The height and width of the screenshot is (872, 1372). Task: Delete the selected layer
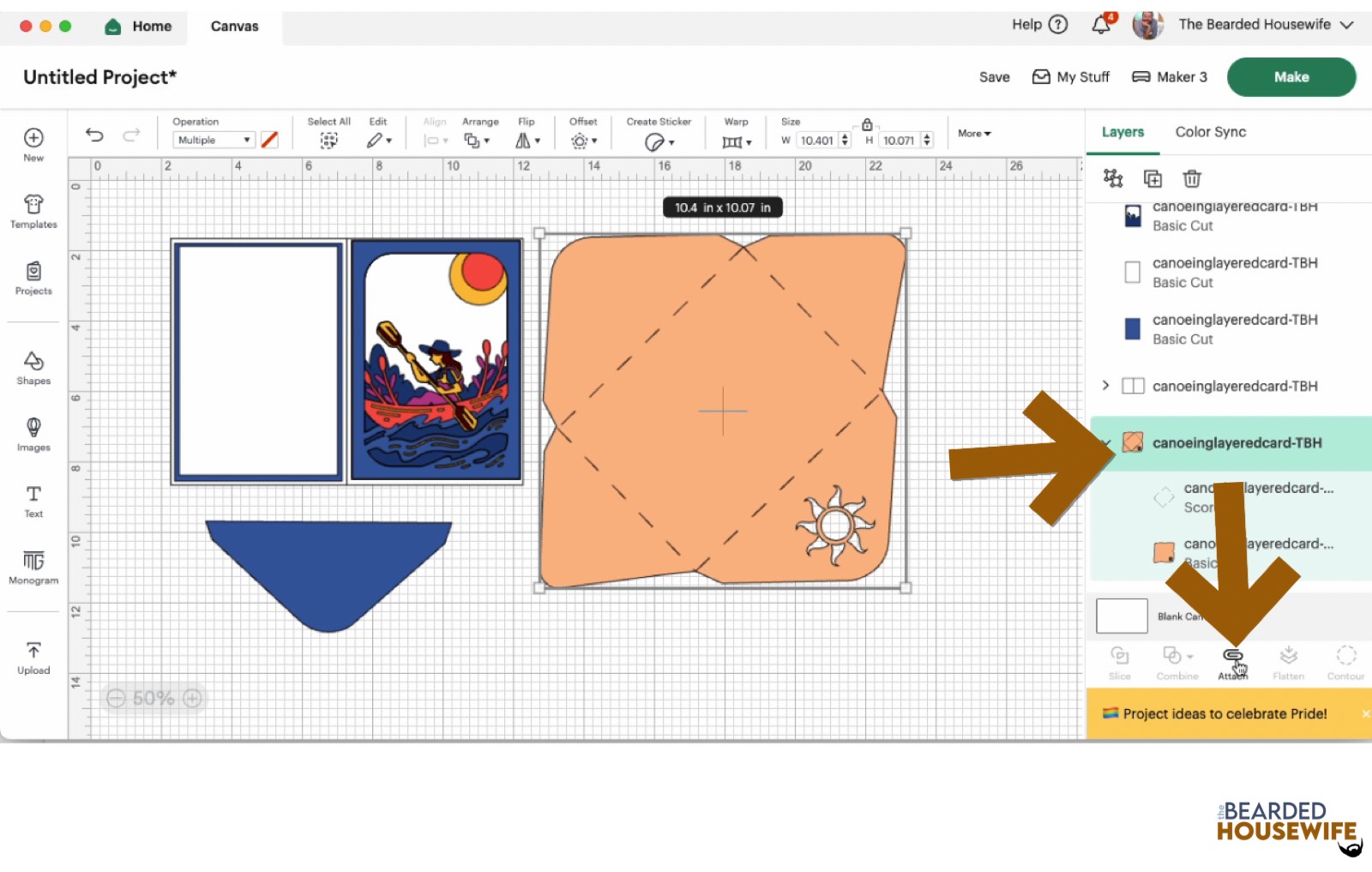(x=1192, y=178)
